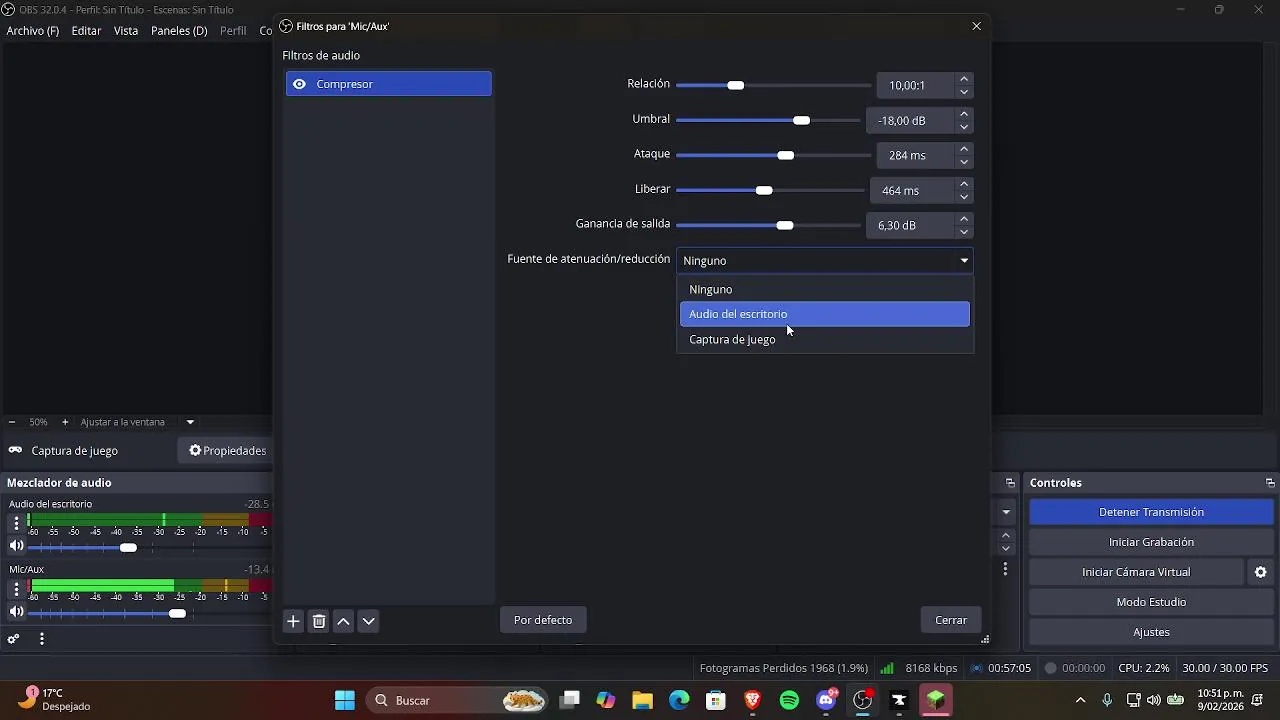Open the Perfil menu
Viewport: 1280px width, 720px height.
coord(233,31)
